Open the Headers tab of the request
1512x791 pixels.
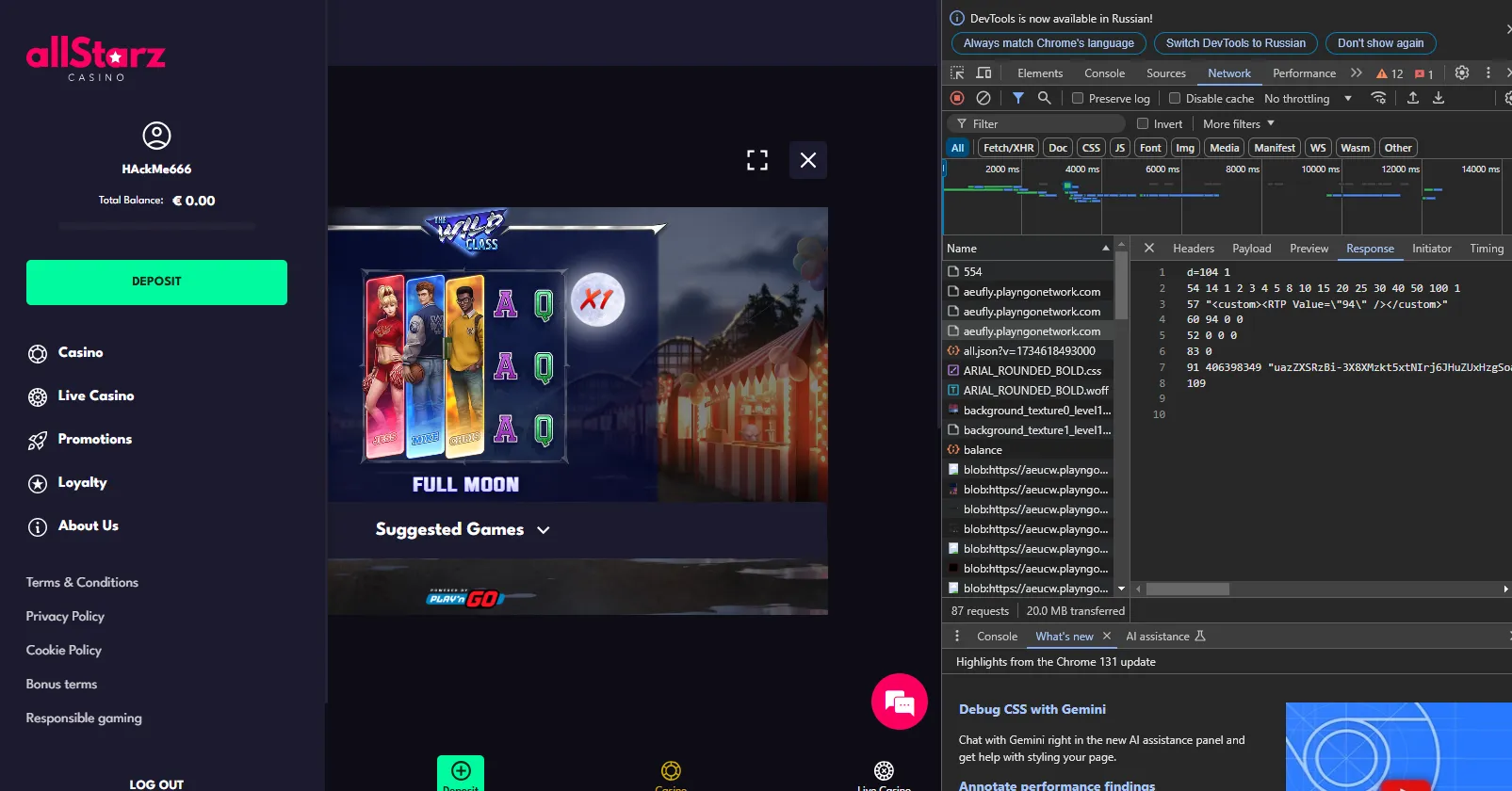coord(1194,249)
